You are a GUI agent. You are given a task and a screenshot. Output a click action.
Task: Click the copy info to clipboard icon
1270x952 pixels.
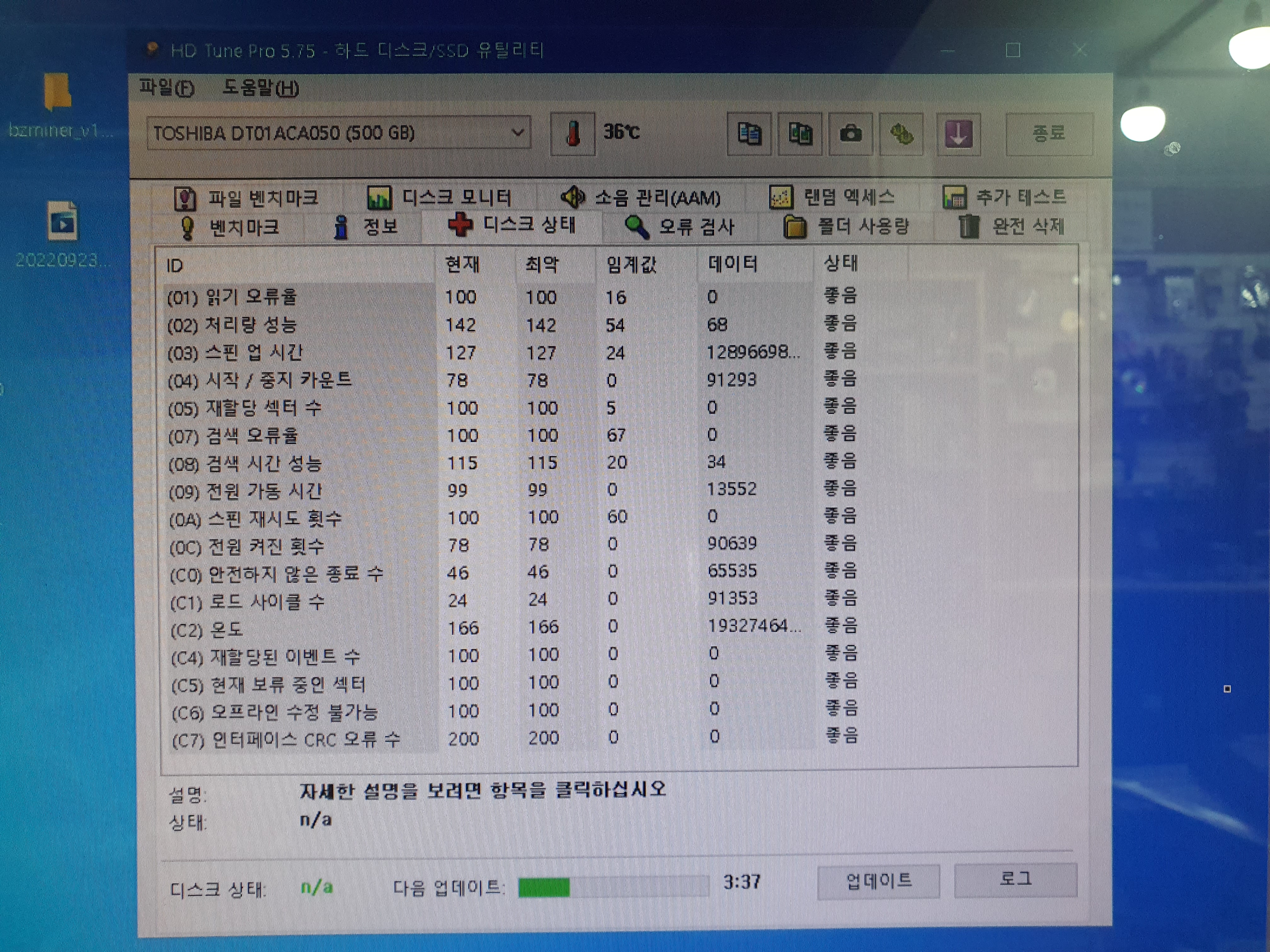click(x=749, y=134)
